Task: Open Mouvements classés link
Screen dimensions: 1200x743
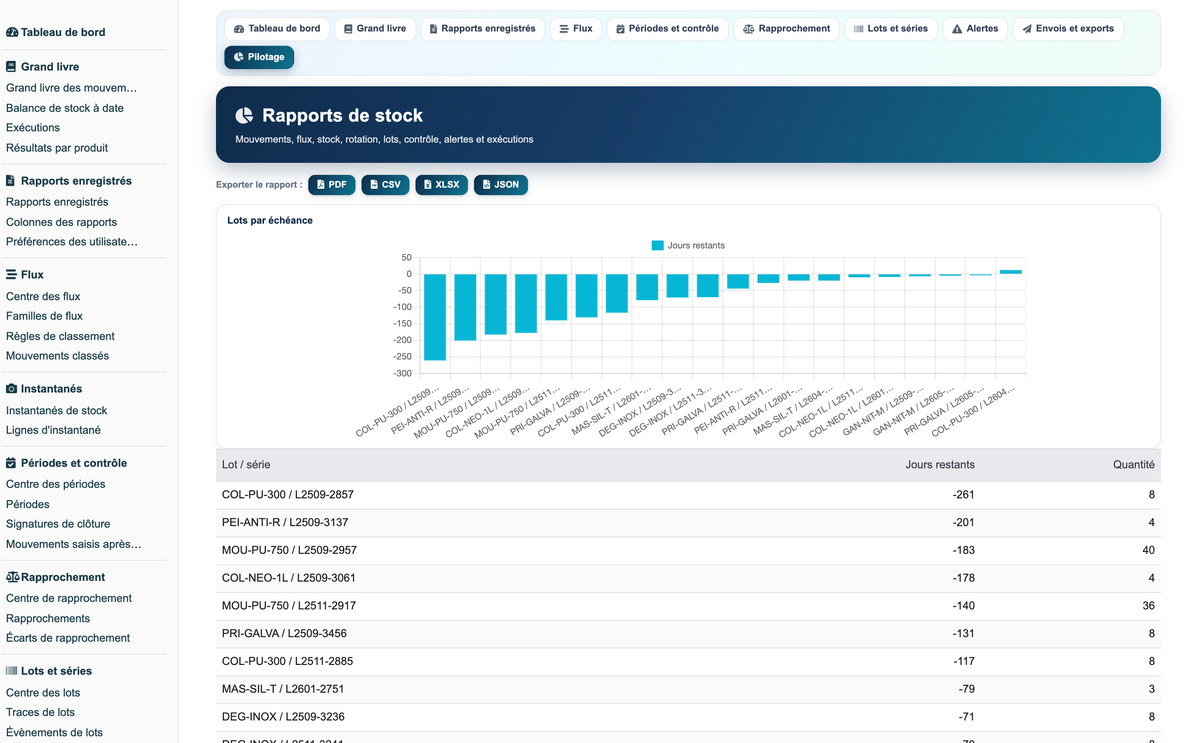Action: coord(57,356)
